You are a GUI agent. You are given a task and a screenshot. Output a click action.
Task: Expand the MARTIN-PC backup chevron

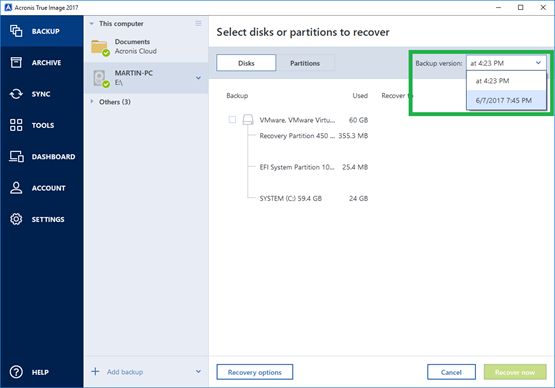coord(198,78)
